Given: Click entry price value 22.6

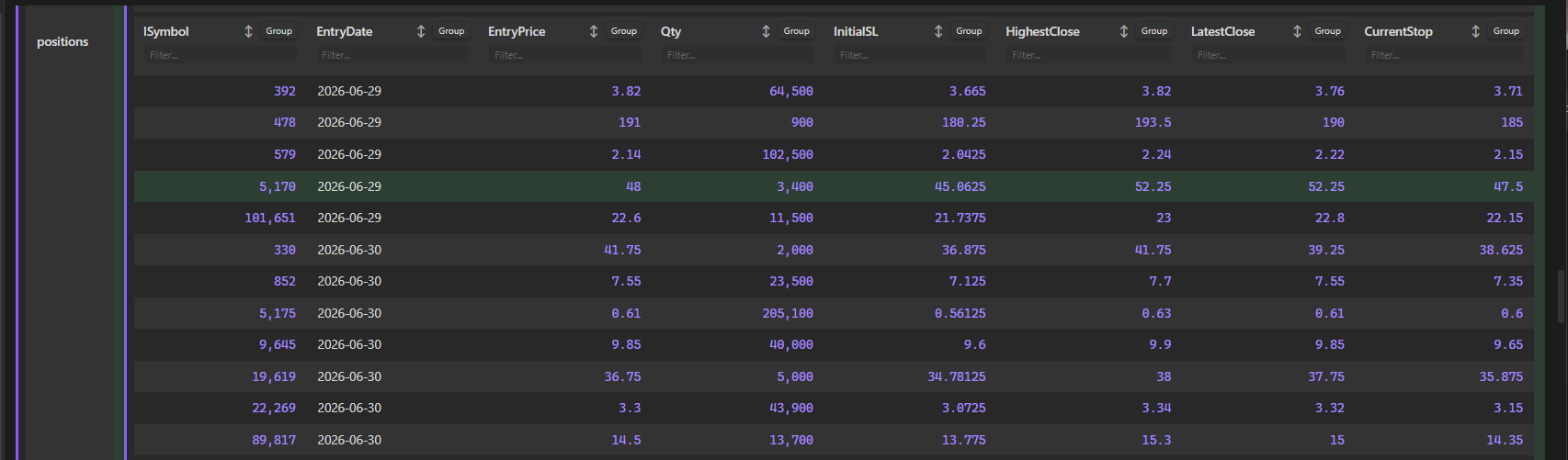Looking at the screenshot, I should (x=626, y=218).
